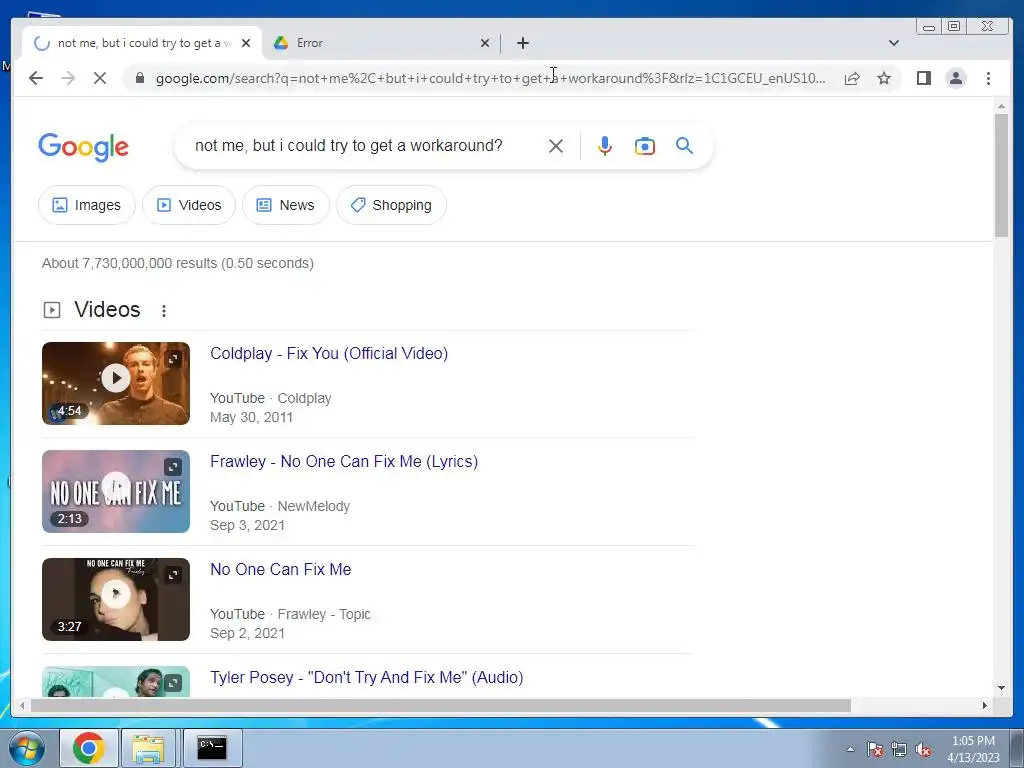Click the 'YouTube · Coldplay' source text
Viewport: 1024px width, 768px height.
pos(270,398)
